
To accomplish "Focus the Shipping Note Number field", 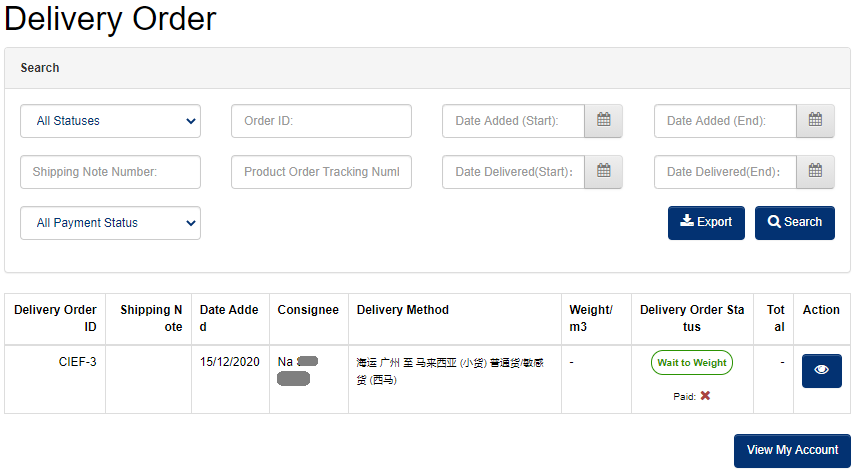I will (x=110, y=172).
